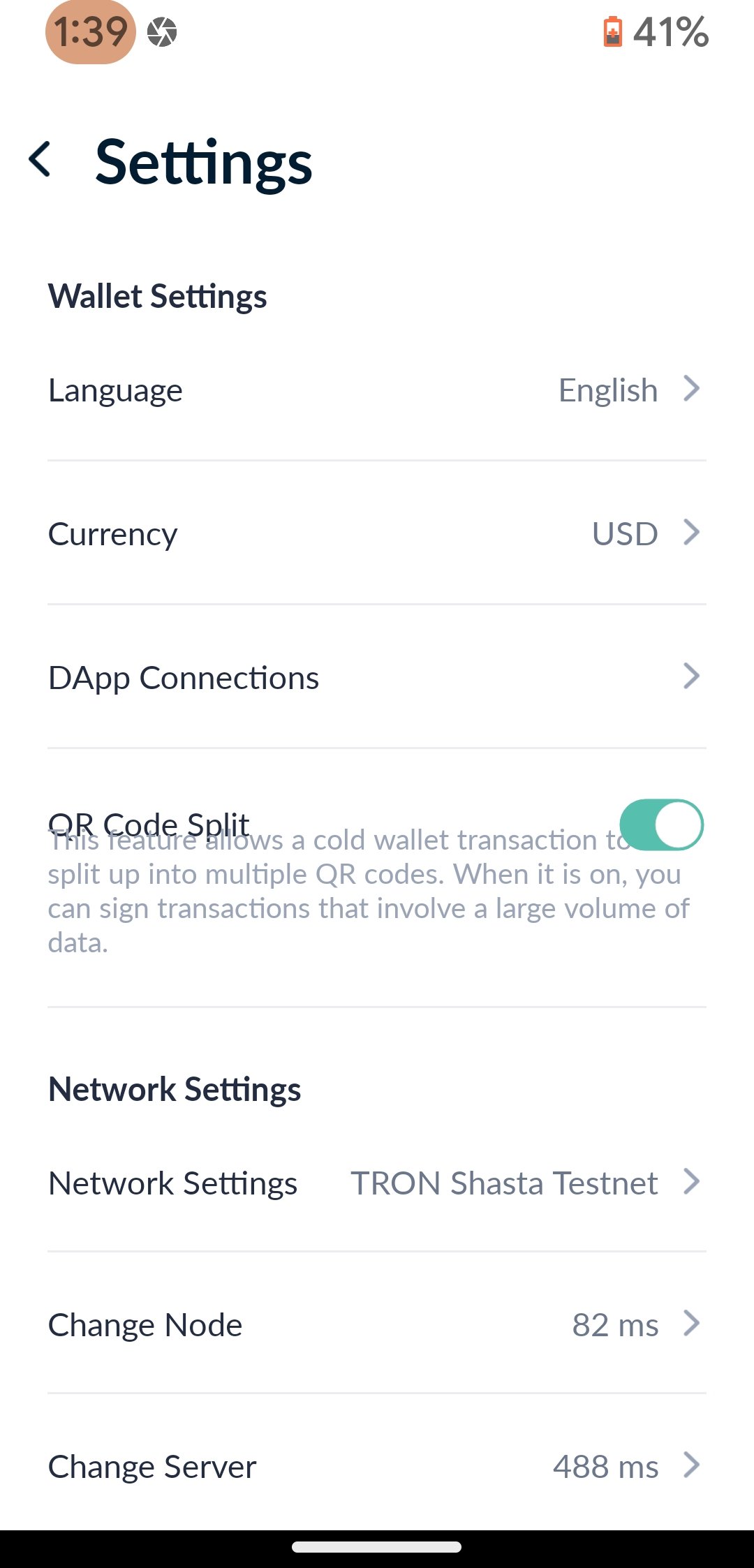This screenshot has height=1568, width=754.
Task: Open the Language menu item
Action: [116, 390]
